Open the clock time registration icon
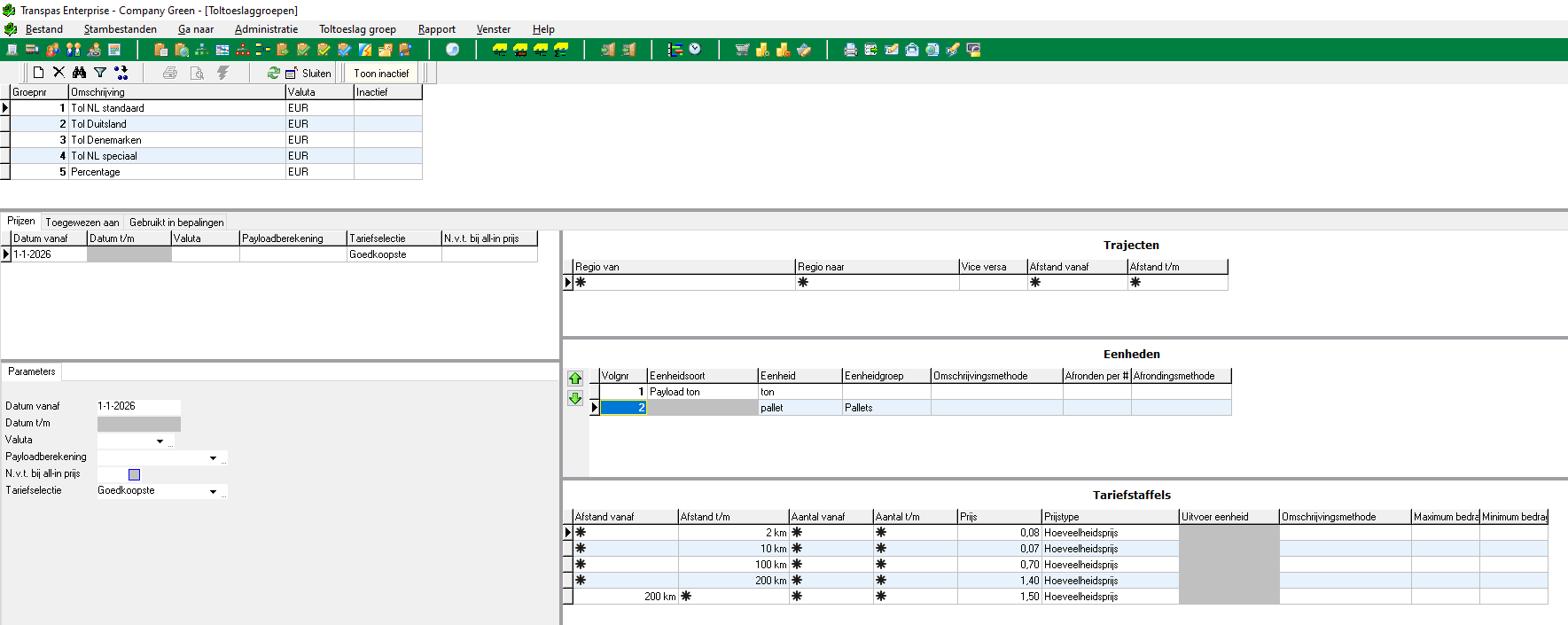This screenshot has height=625, width=1568. (695, 49)
